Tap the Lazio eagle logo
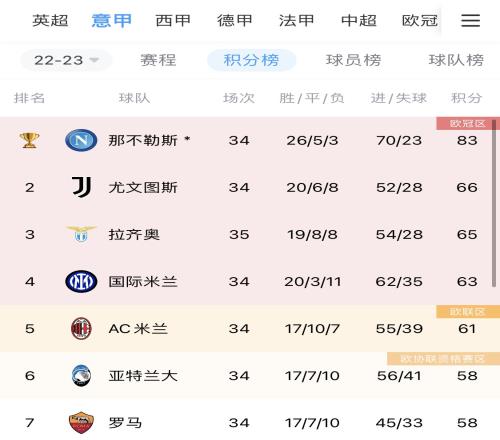The width and height of the screenshot is (500, 440). tap(81, 234)
